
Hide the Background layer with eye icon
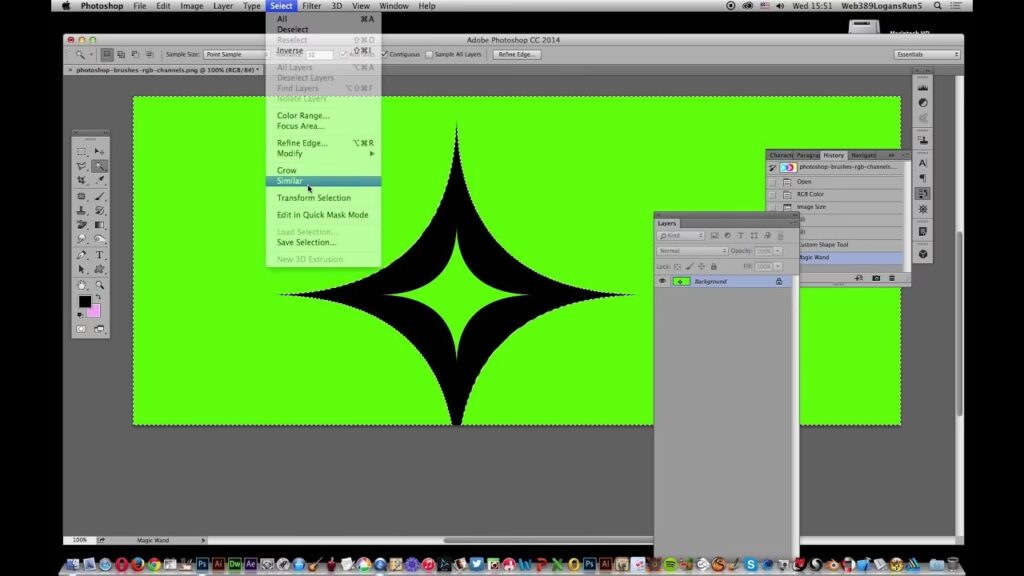(x=662, y=282)
